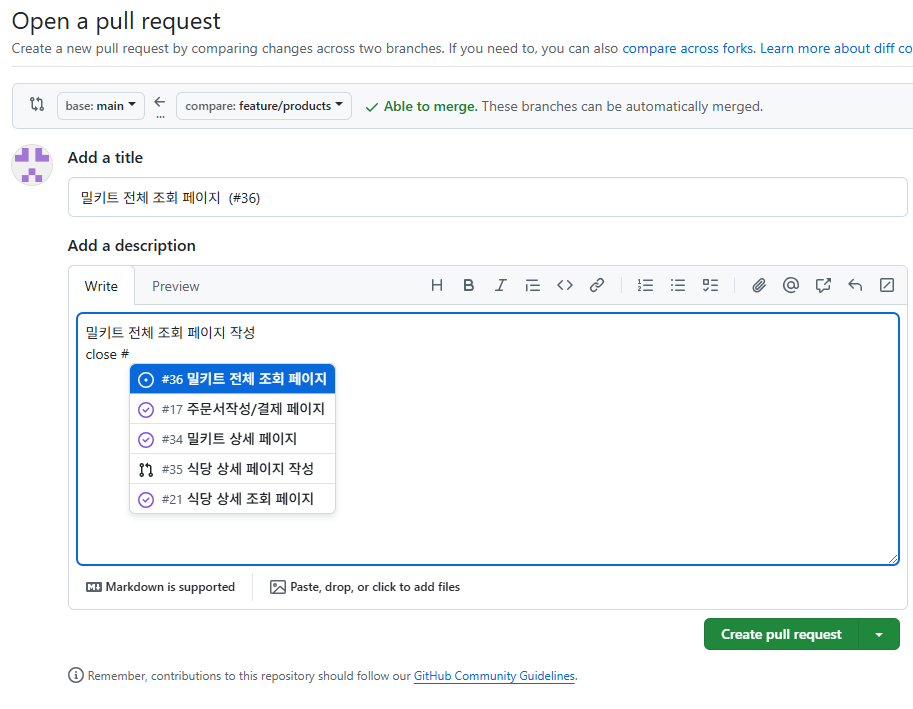Click the compare branches swap icon
The width and height of the screenshot is (913, 709).
(37, 105)
